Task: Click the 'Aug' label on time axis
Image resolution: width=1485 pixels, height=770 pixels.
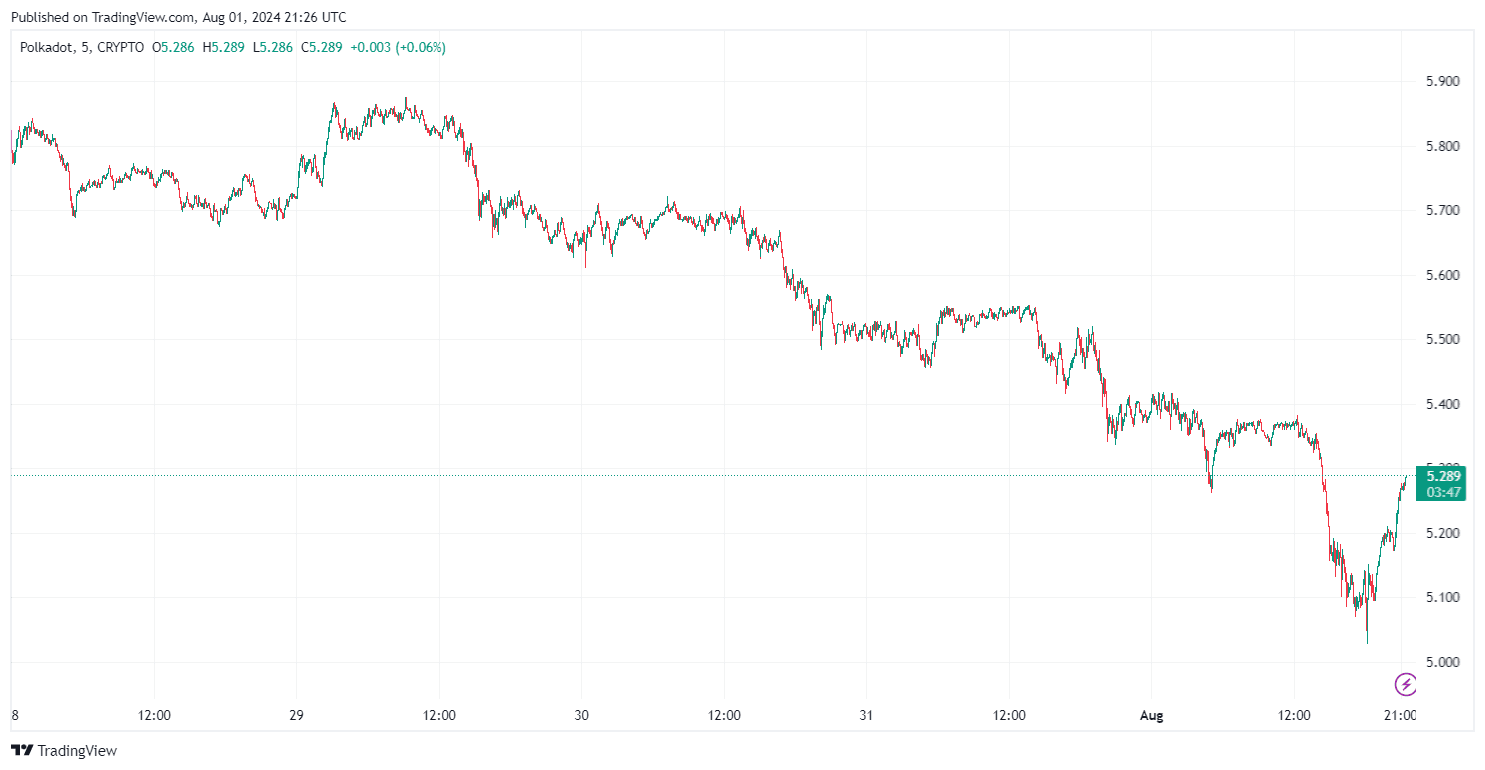Action: [1152, 716]
